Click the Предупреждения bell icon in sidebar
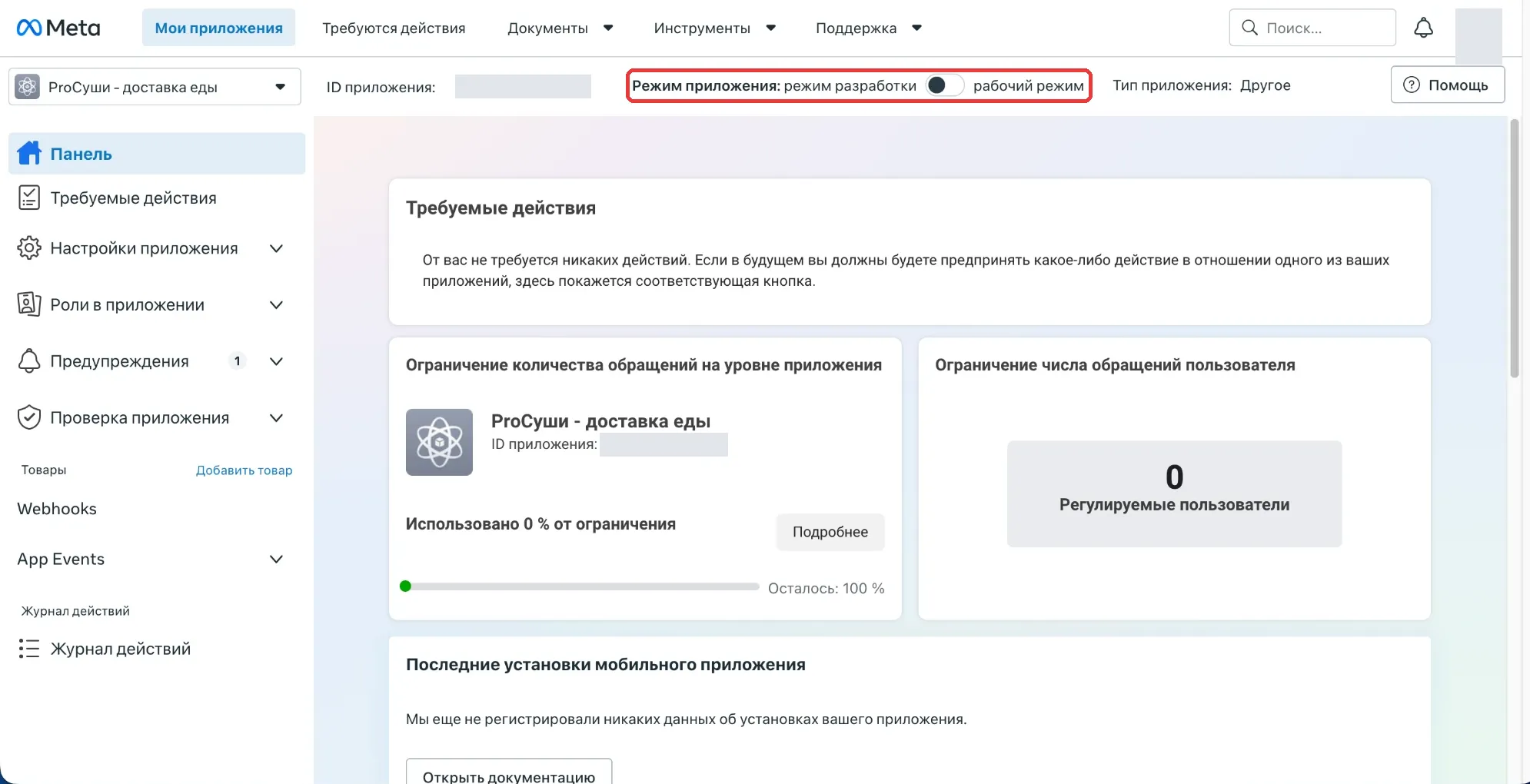 click(x=29, y=360)
